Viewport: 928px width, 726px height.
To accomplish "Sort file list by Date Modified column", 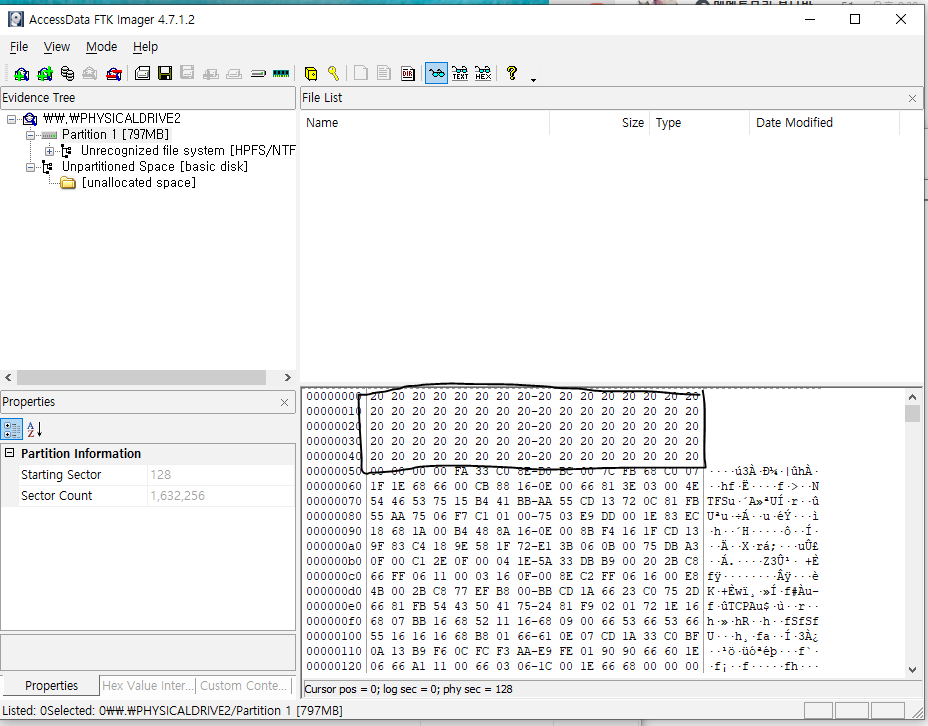I will [824, 122].
